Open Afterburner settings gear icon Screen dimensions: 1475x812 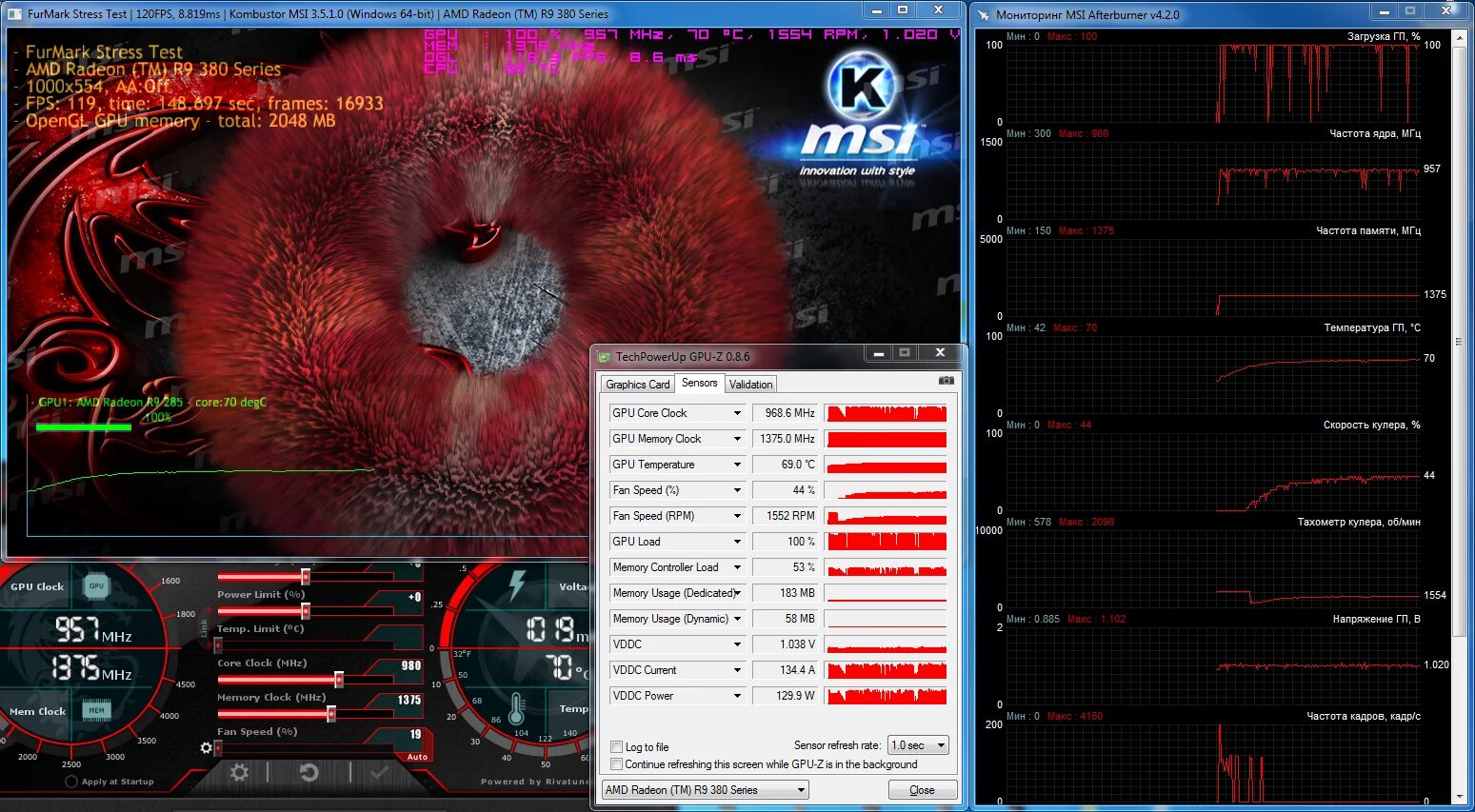pyautogui.click(x=239, y=772)
